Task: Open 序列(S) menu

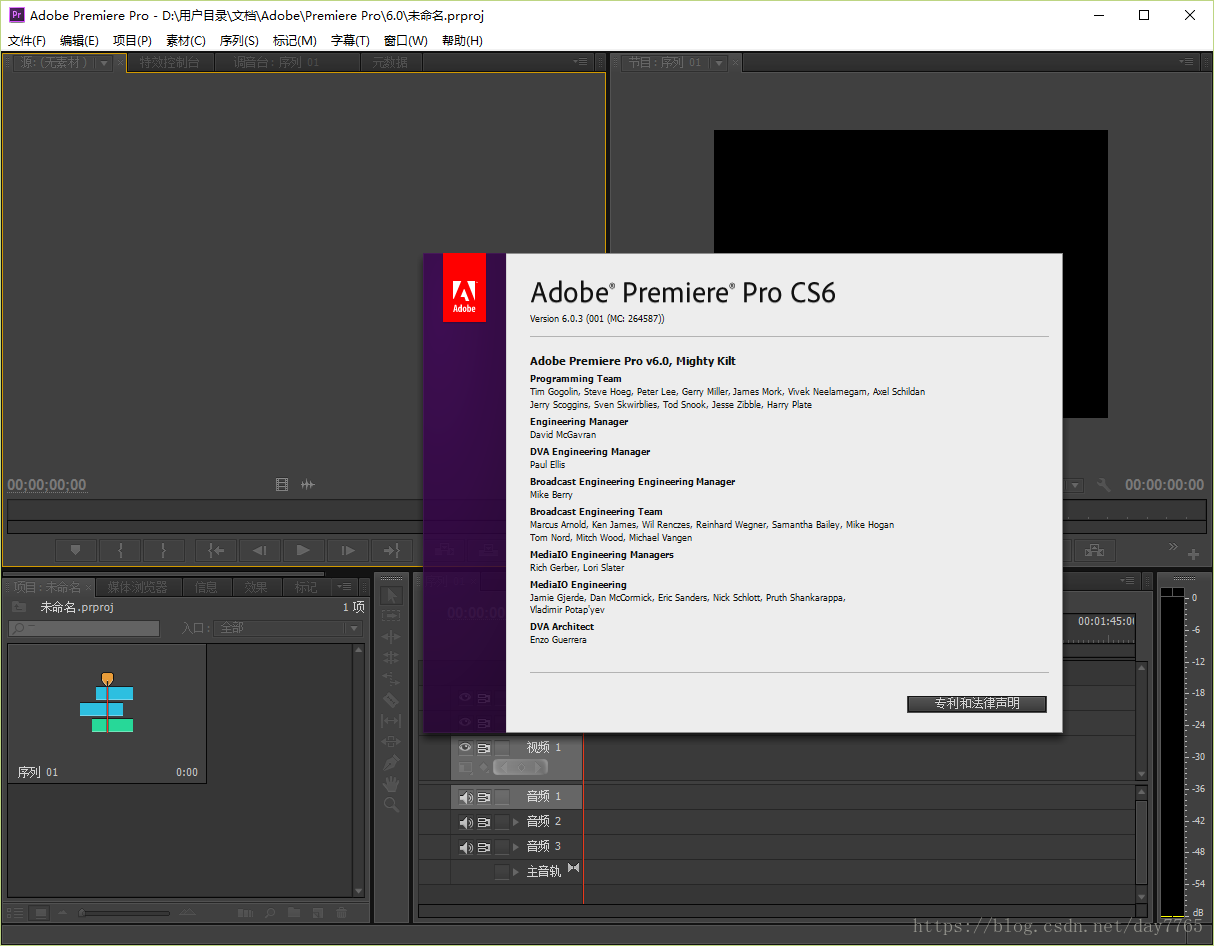Action: pyautogui.click(x=239, y=41)
